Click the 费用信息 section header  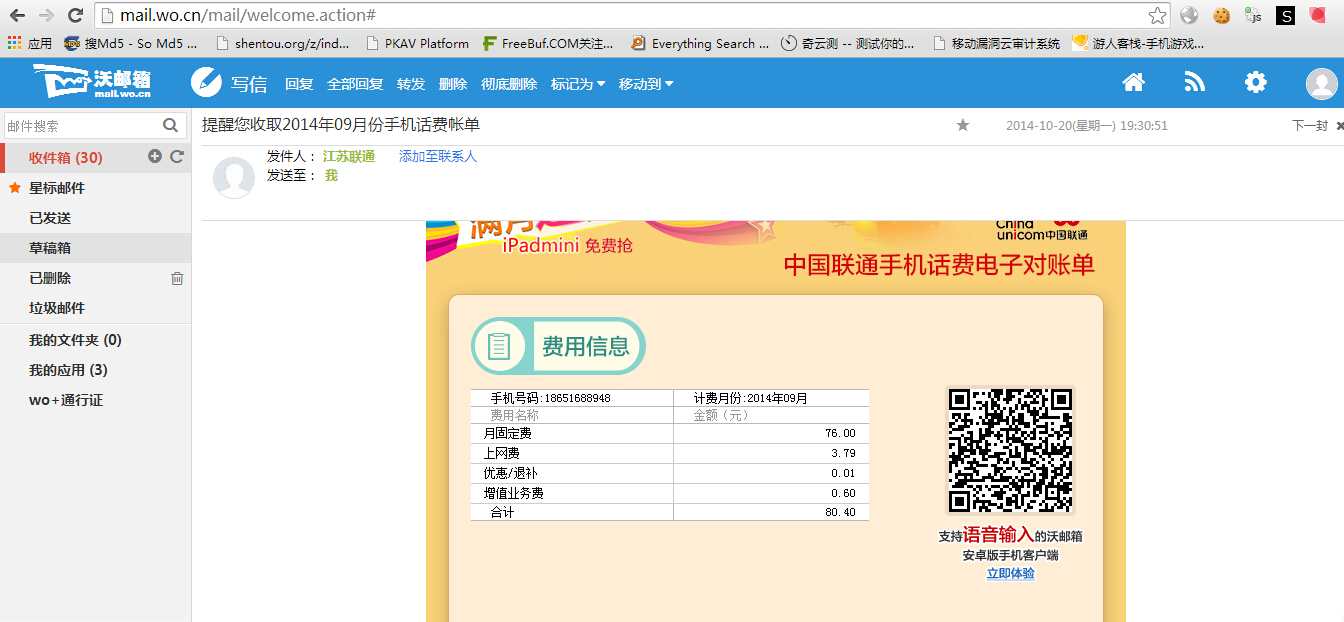558,346
